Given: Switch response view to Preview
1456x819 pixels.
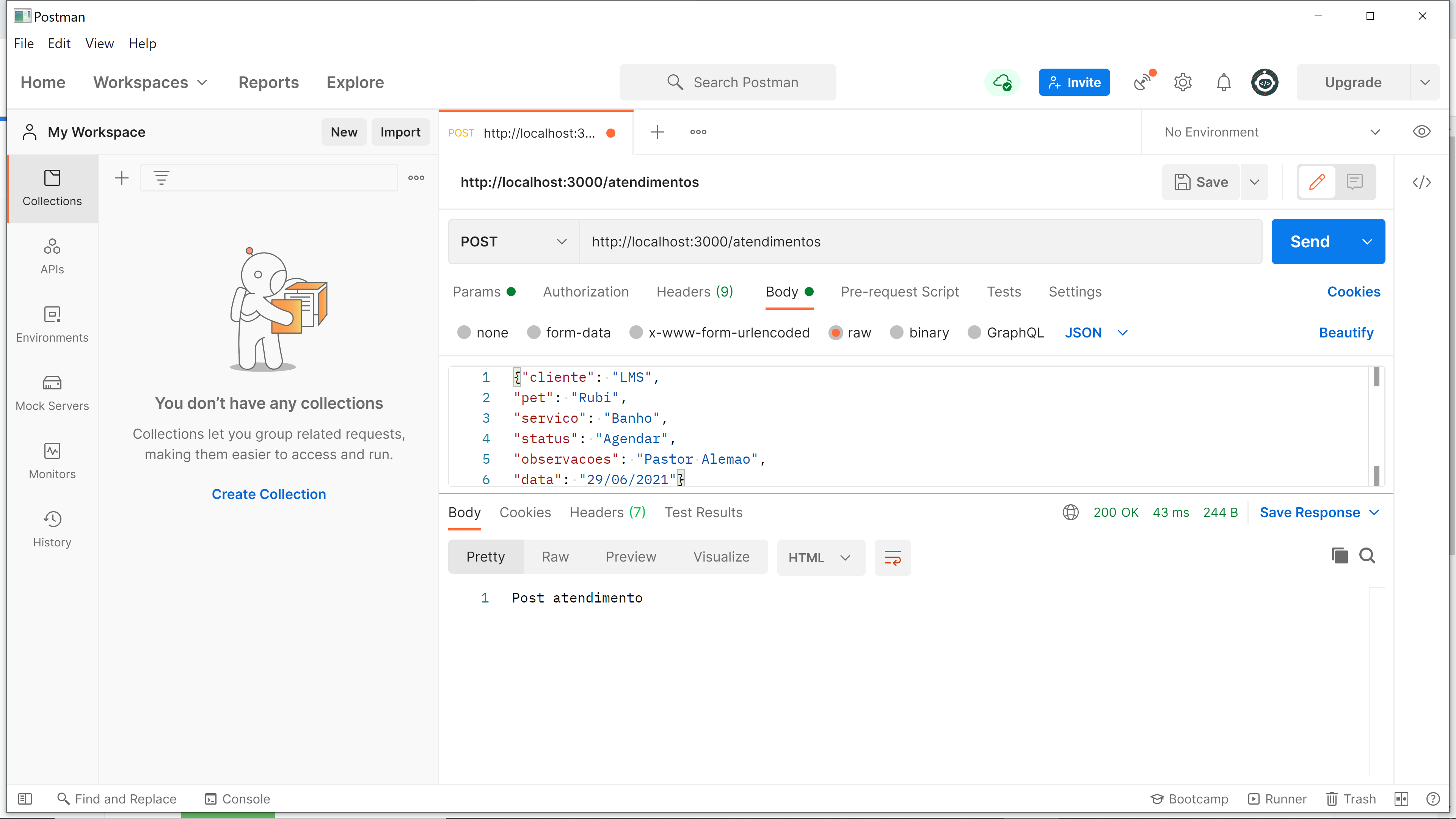Looking at the screenshot, I should tap(631, 557).
